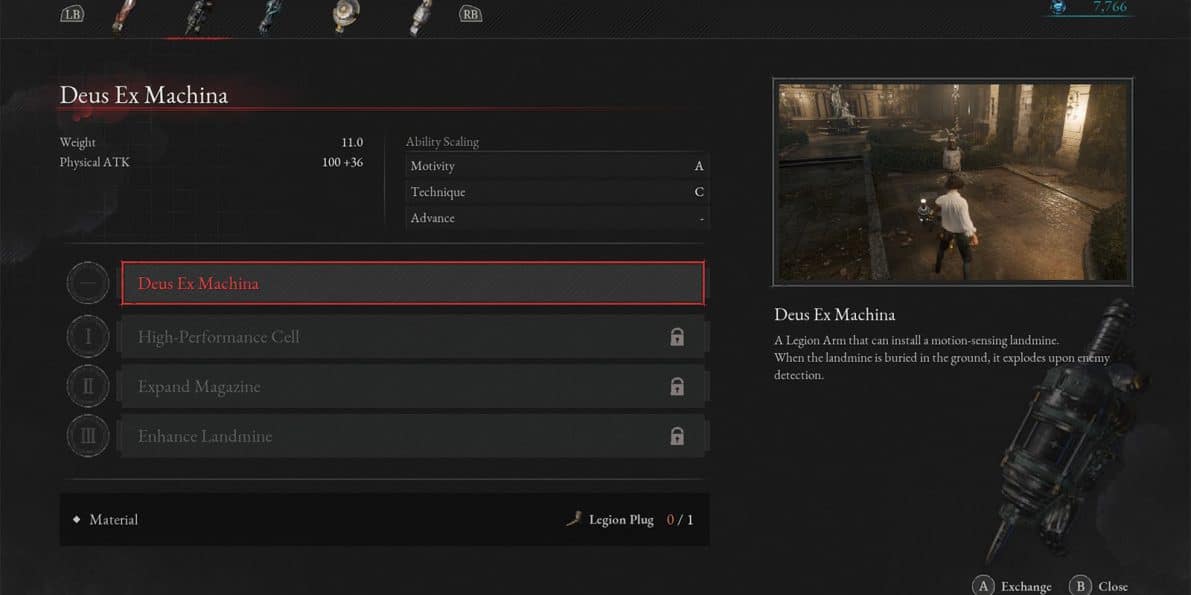Click the Legion Plug material icon
The width and height of the screenshot is (1191, 595).
[573, 519]
